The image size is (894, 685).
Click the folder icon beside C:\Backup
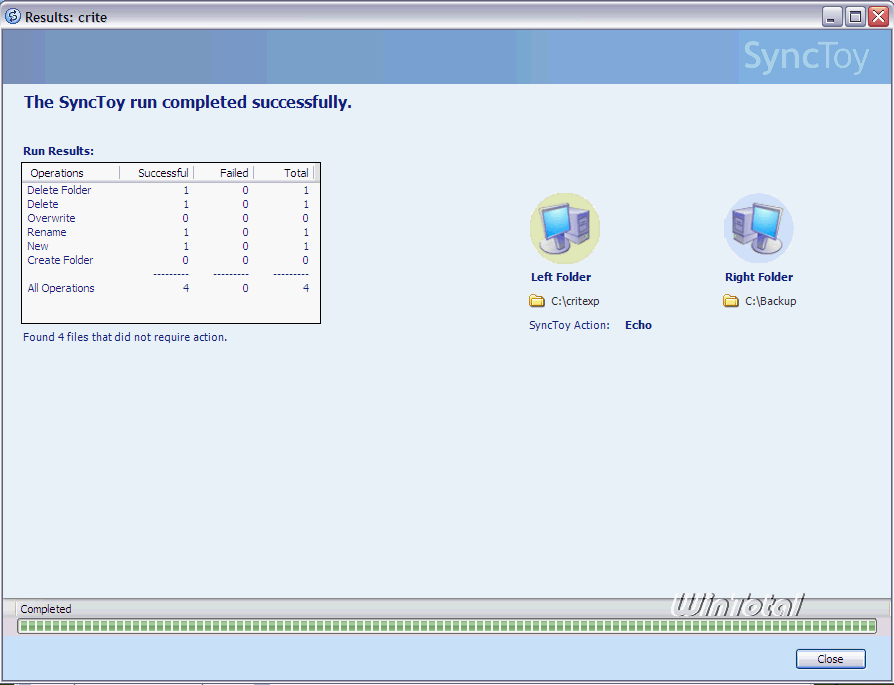point(730,301)
